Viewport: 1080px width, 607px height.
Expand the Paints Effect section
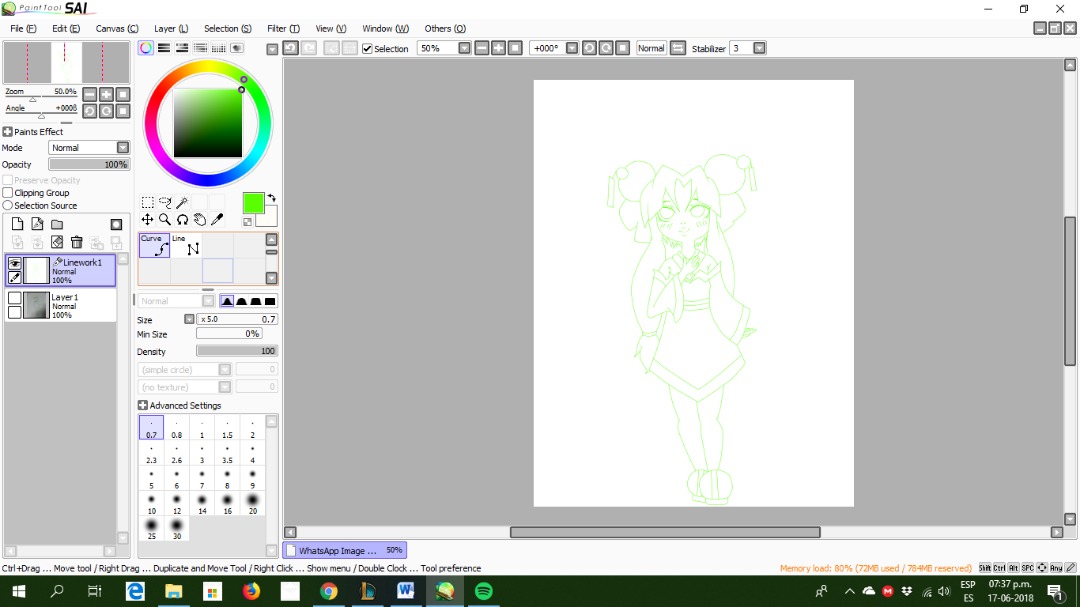pos(8,132)
